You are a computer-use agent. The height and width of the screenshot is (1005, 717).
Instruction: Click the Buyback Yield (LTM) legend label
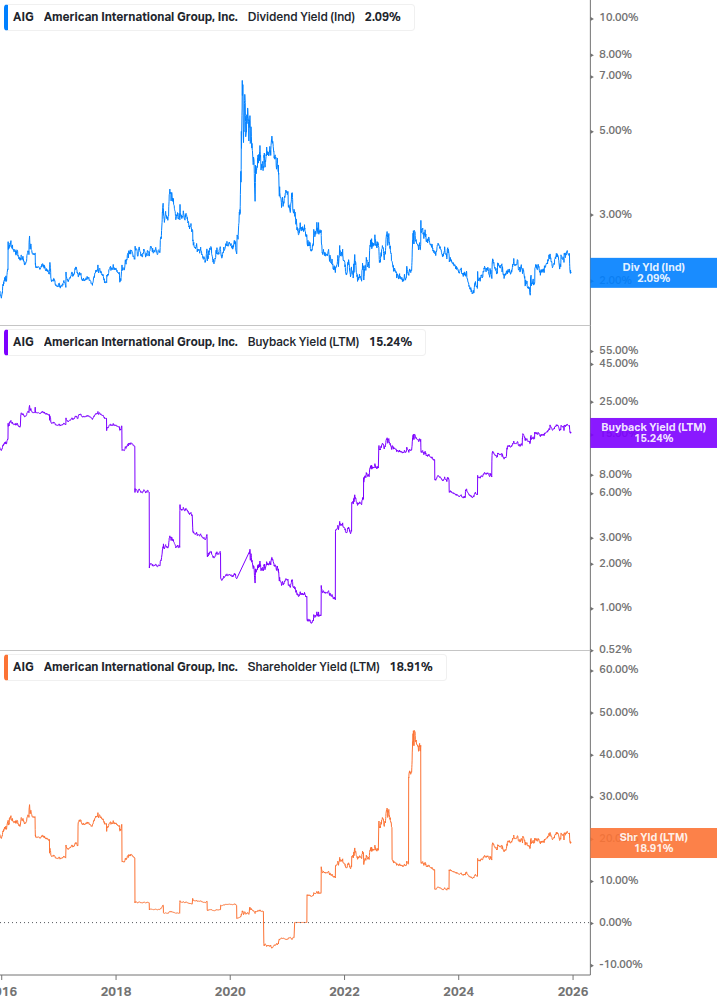[303, 342]
